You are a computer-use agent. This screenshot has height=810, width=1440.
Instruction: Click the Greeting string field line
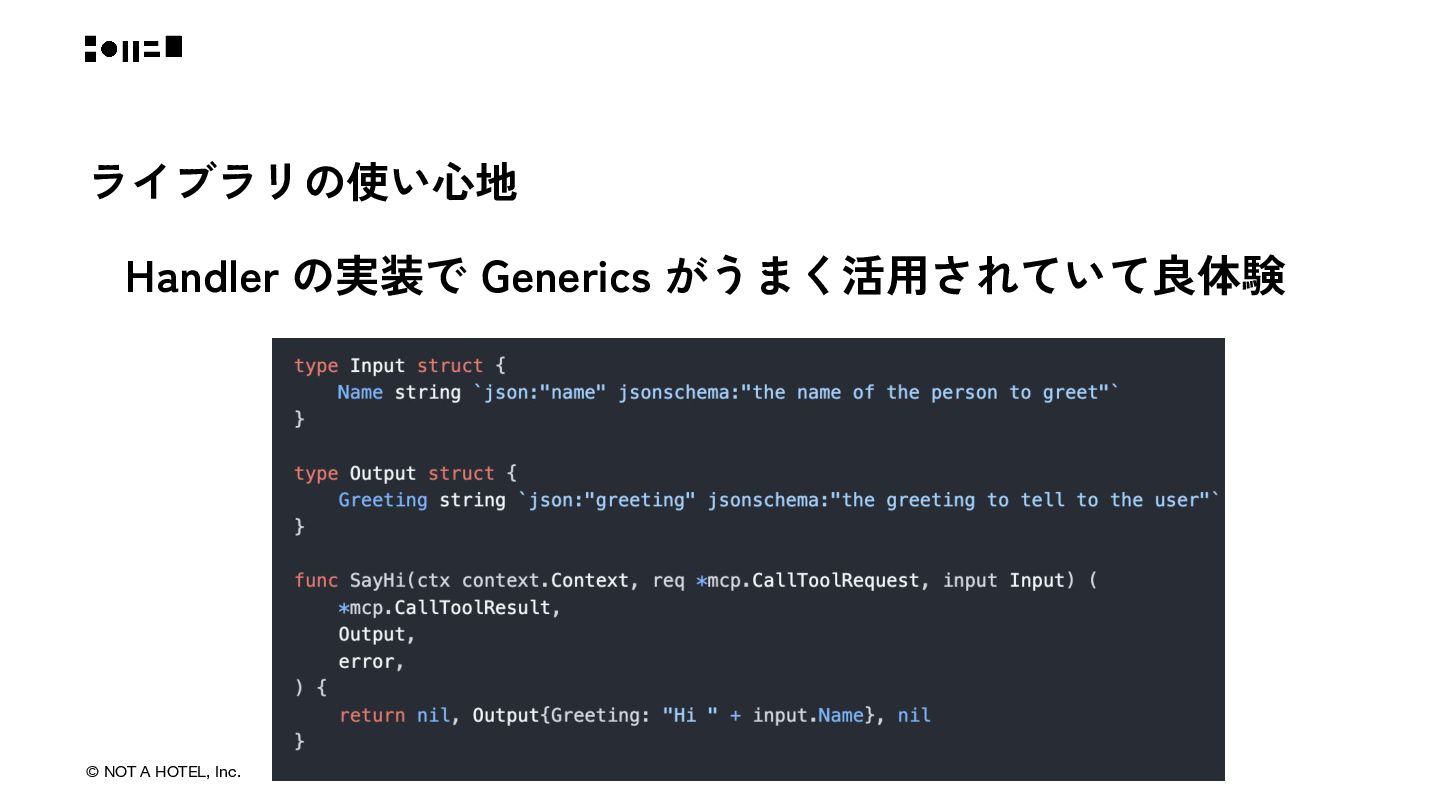pos(779,500)
